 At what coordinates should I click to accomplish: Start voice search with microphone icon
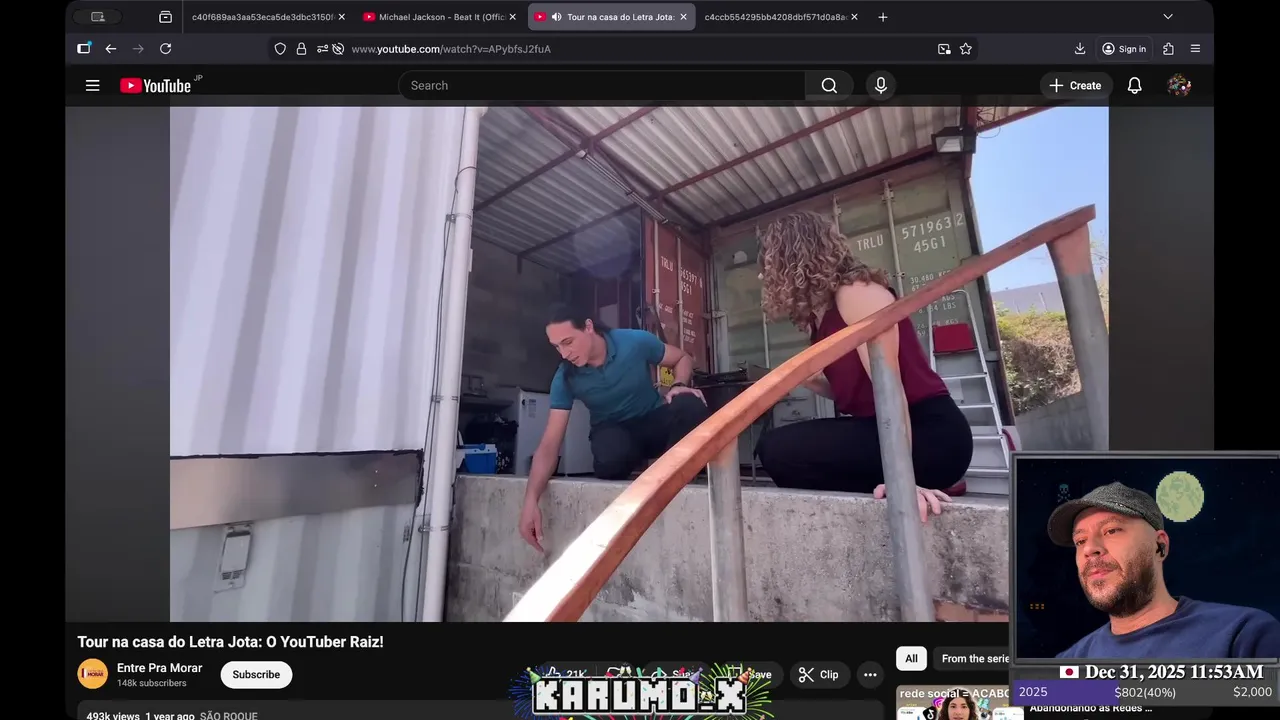(x=880, y=85)
